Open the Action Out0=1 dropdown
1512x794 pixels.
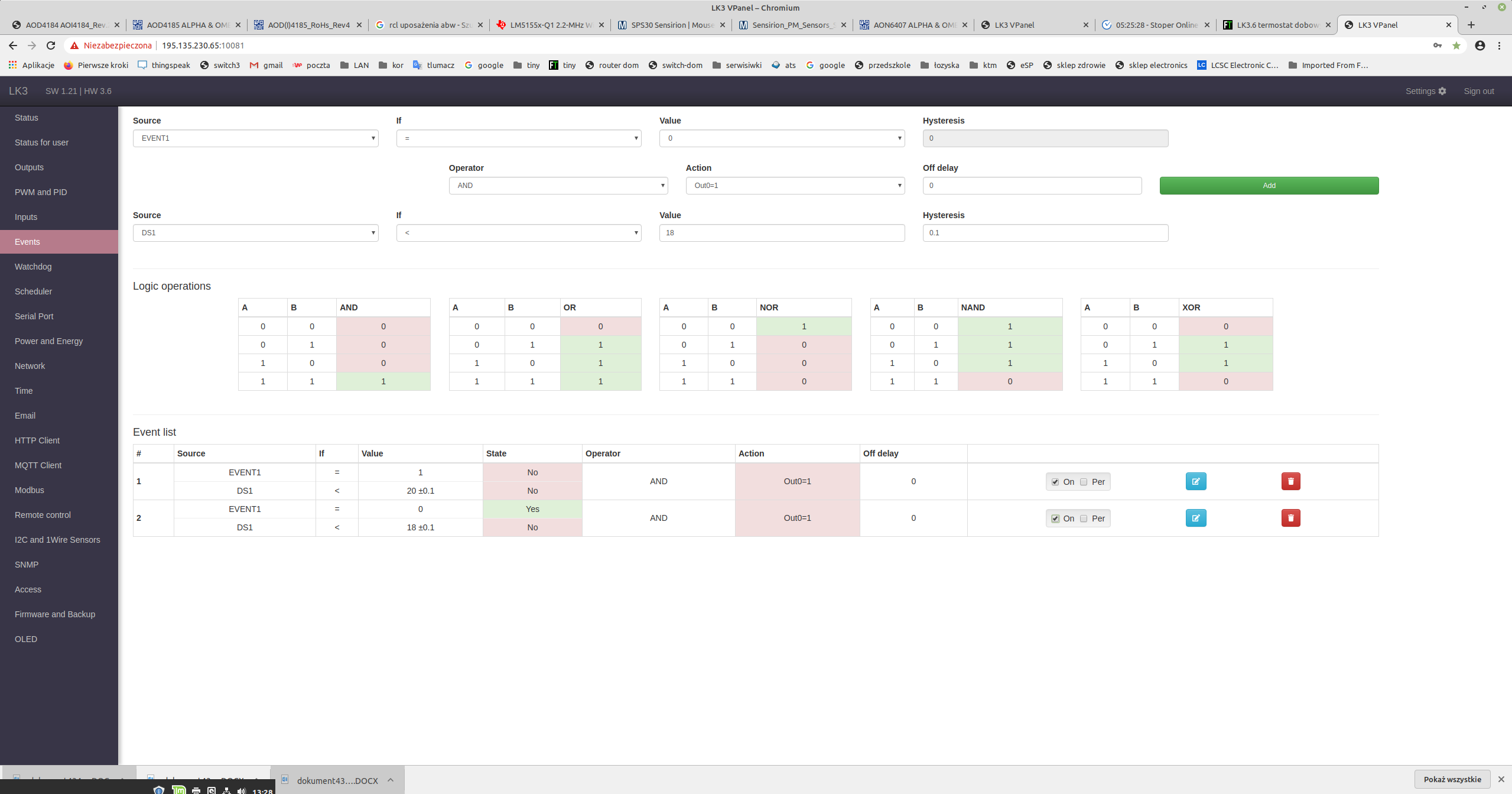795,186
